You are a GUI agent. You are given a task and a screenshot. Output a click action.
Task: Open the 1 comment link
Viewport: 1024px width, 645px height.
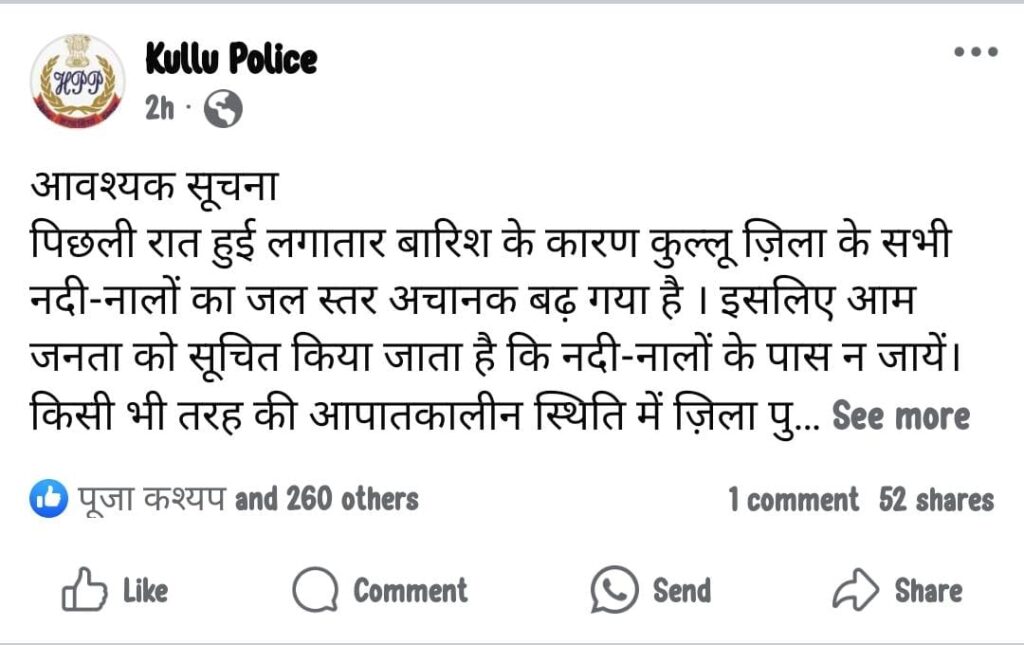click(793, 500)
